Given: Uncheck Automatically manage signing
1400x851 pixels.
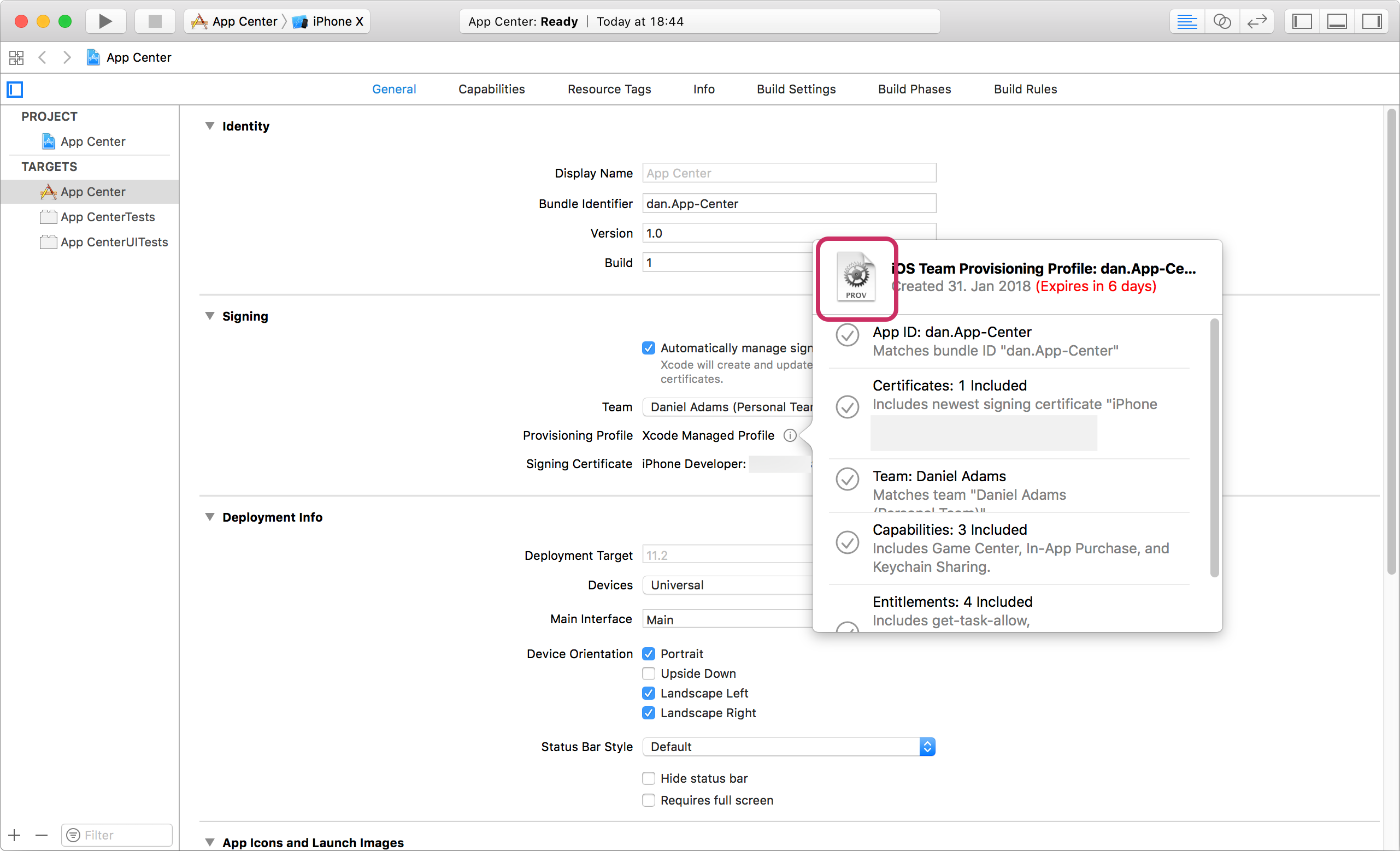Looking at the screenshot, I should pos(649,348).
